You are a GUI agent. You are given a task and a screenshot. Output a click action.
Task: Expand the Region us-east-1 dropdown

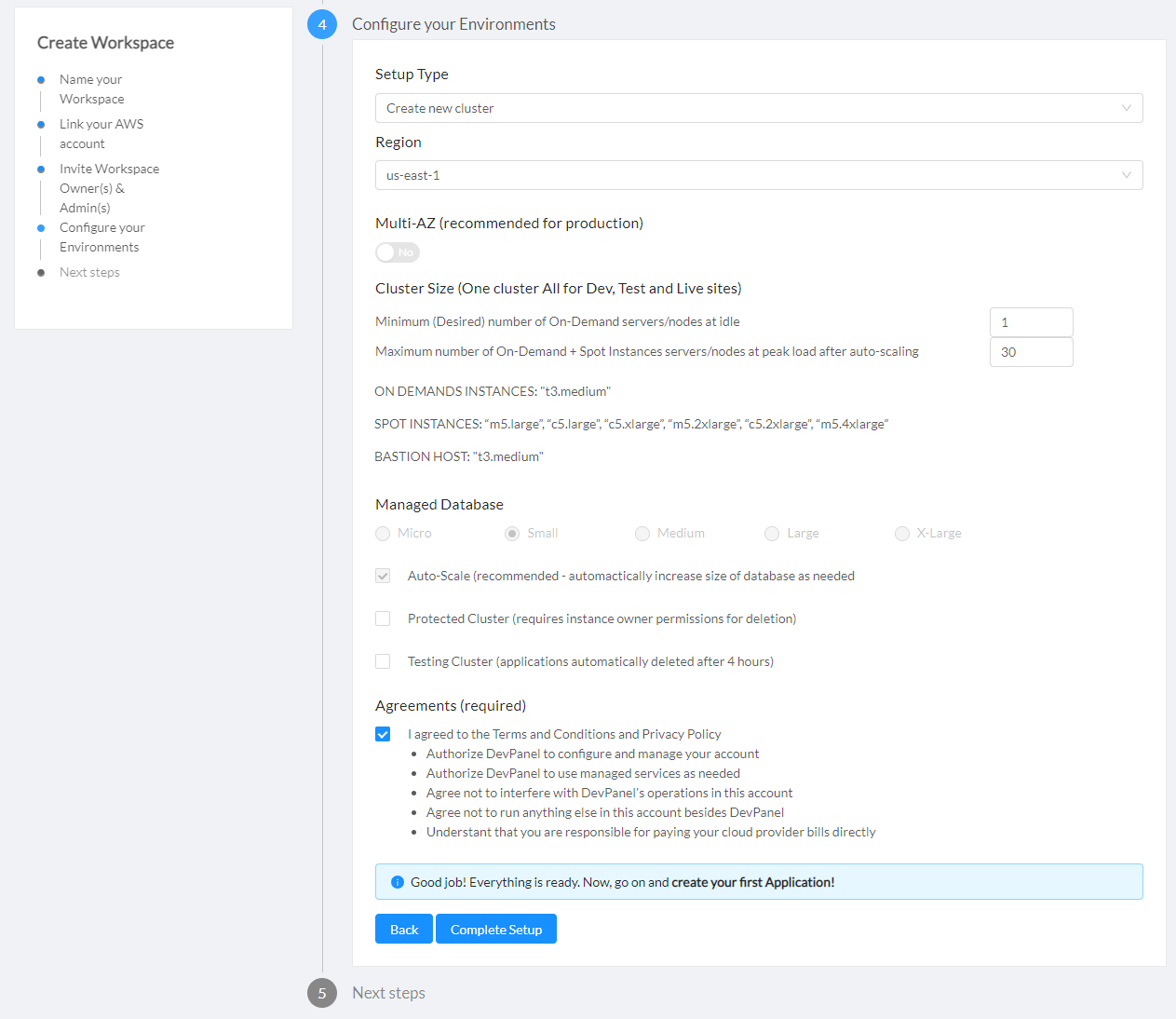coord(758,175)
